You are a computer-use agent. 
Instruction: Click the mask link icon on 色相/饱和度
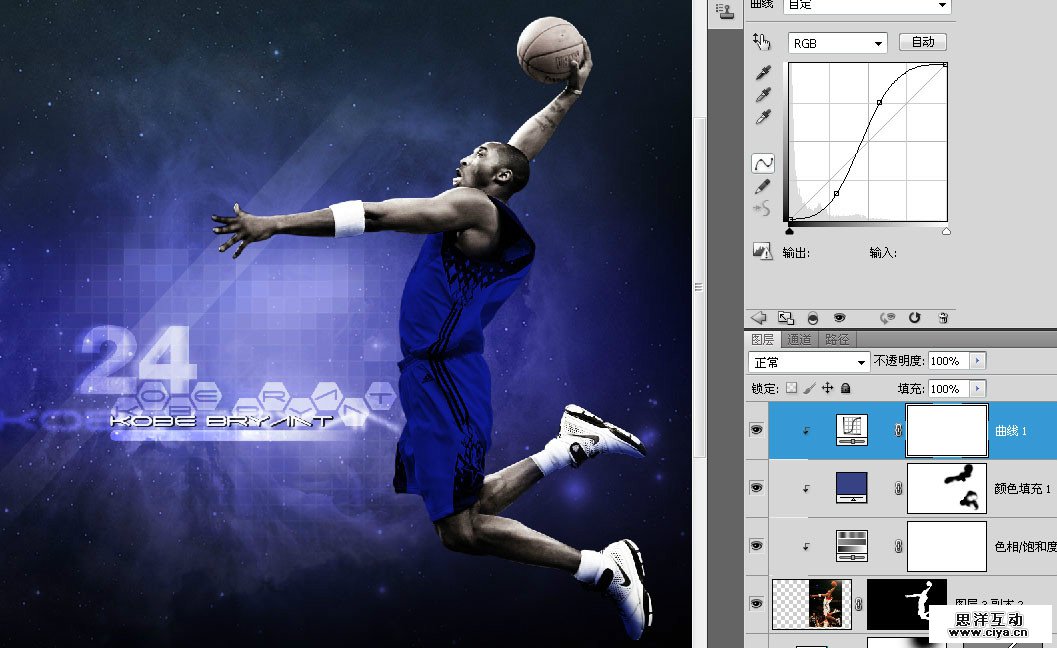point(898,546)
